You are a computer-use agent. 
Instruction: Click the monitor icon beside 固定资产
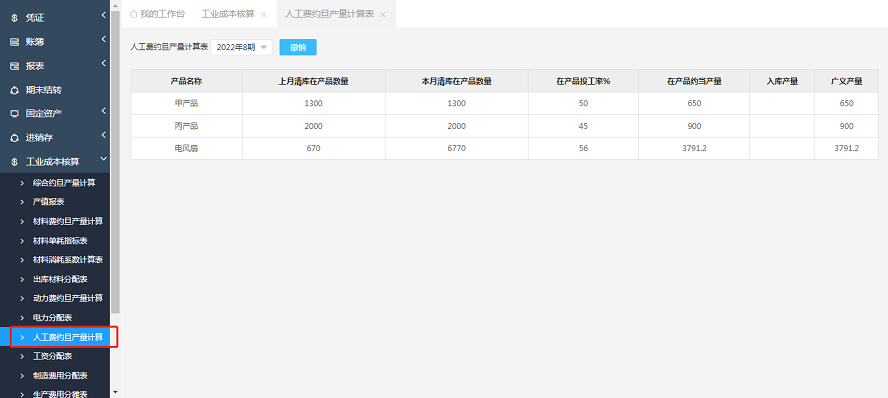click(14, 113)
